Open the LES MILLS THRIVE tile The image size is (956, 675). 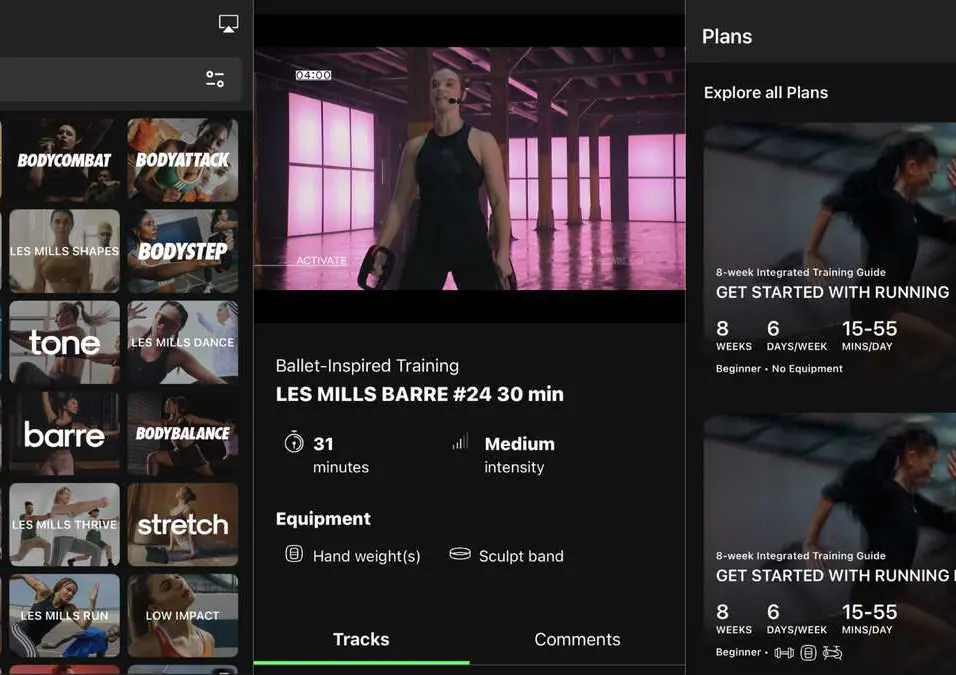pyautogui.click(x=64, y=524)
